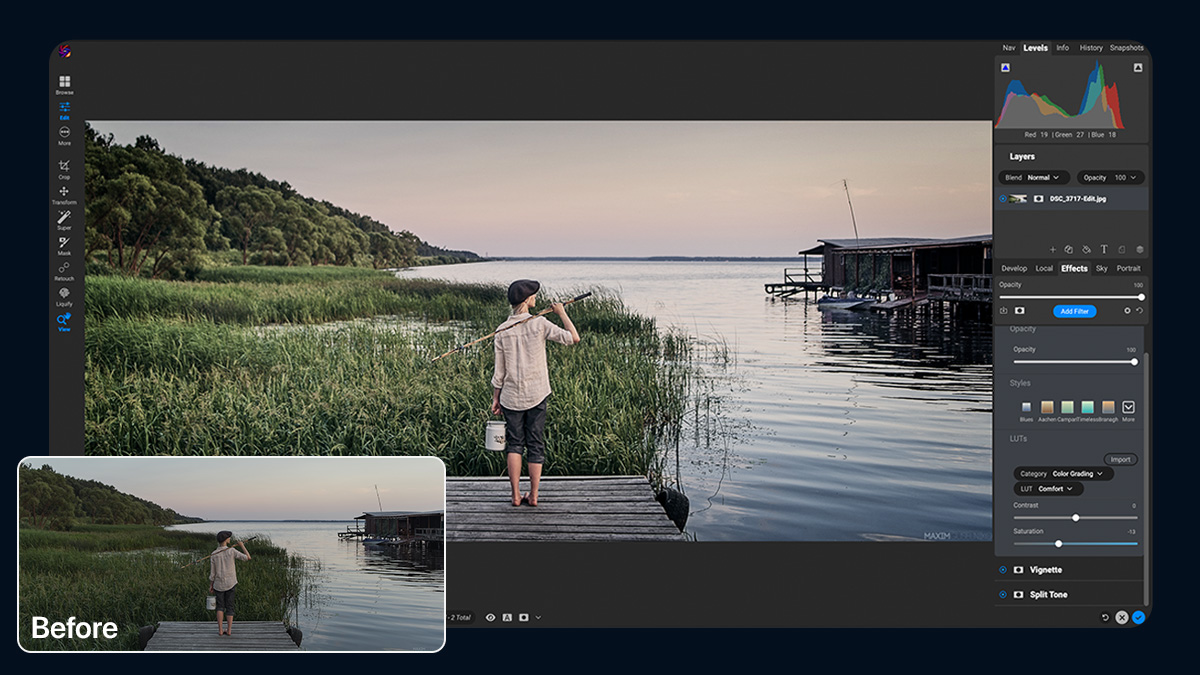This screenshot has height=675, width=1200.
Task: Open the mask options chevron below canvas
Action: (x=538, y=617)
